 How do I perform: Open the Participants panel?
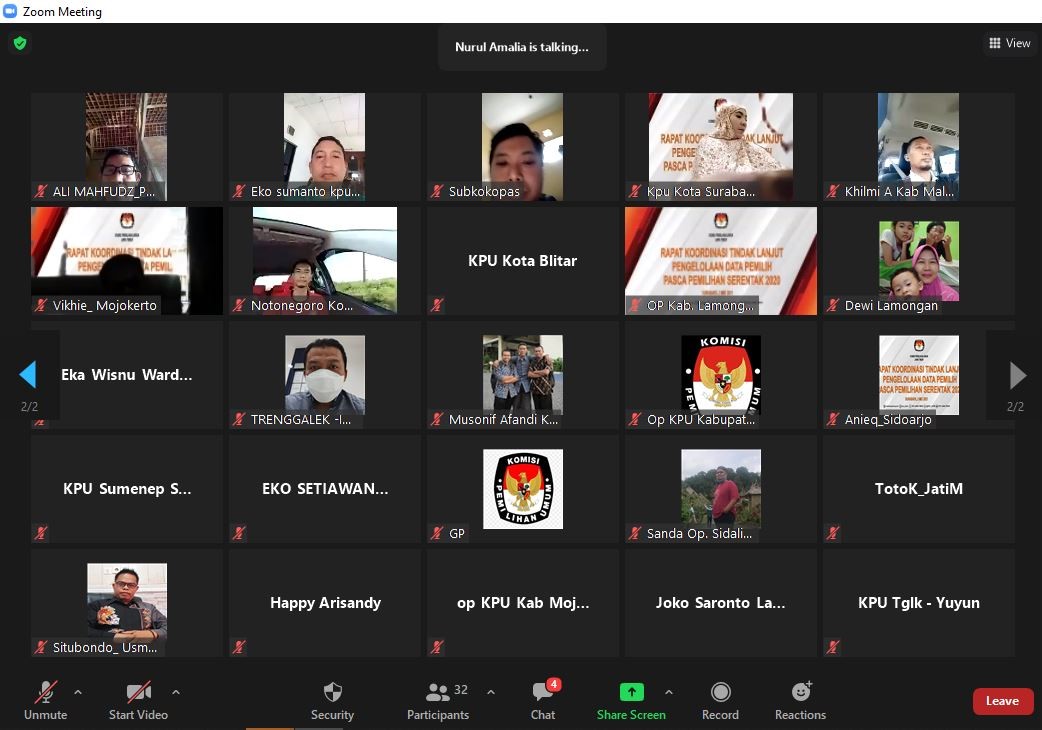pyautogui.click(x=438, y=692)
